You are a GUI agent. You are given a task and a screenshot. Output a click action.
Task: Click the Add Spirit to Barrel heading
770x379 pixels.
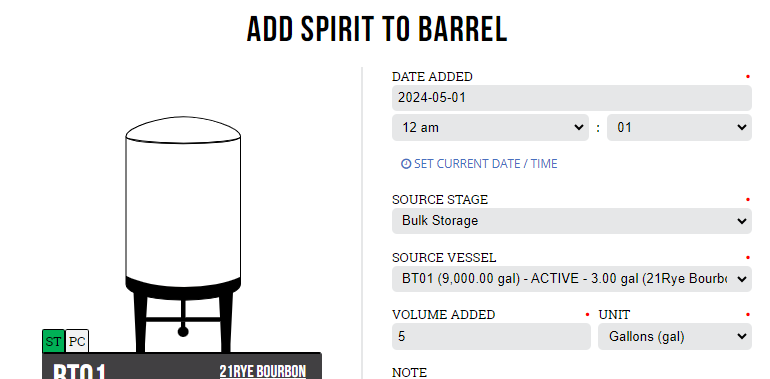point(377,29)
